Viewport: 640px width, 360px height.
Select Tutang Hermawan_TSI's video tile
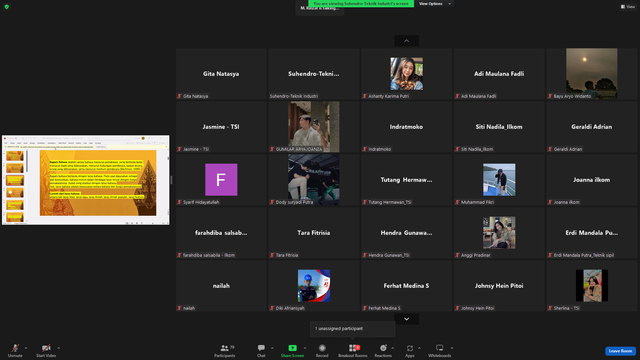pos(406,180)
